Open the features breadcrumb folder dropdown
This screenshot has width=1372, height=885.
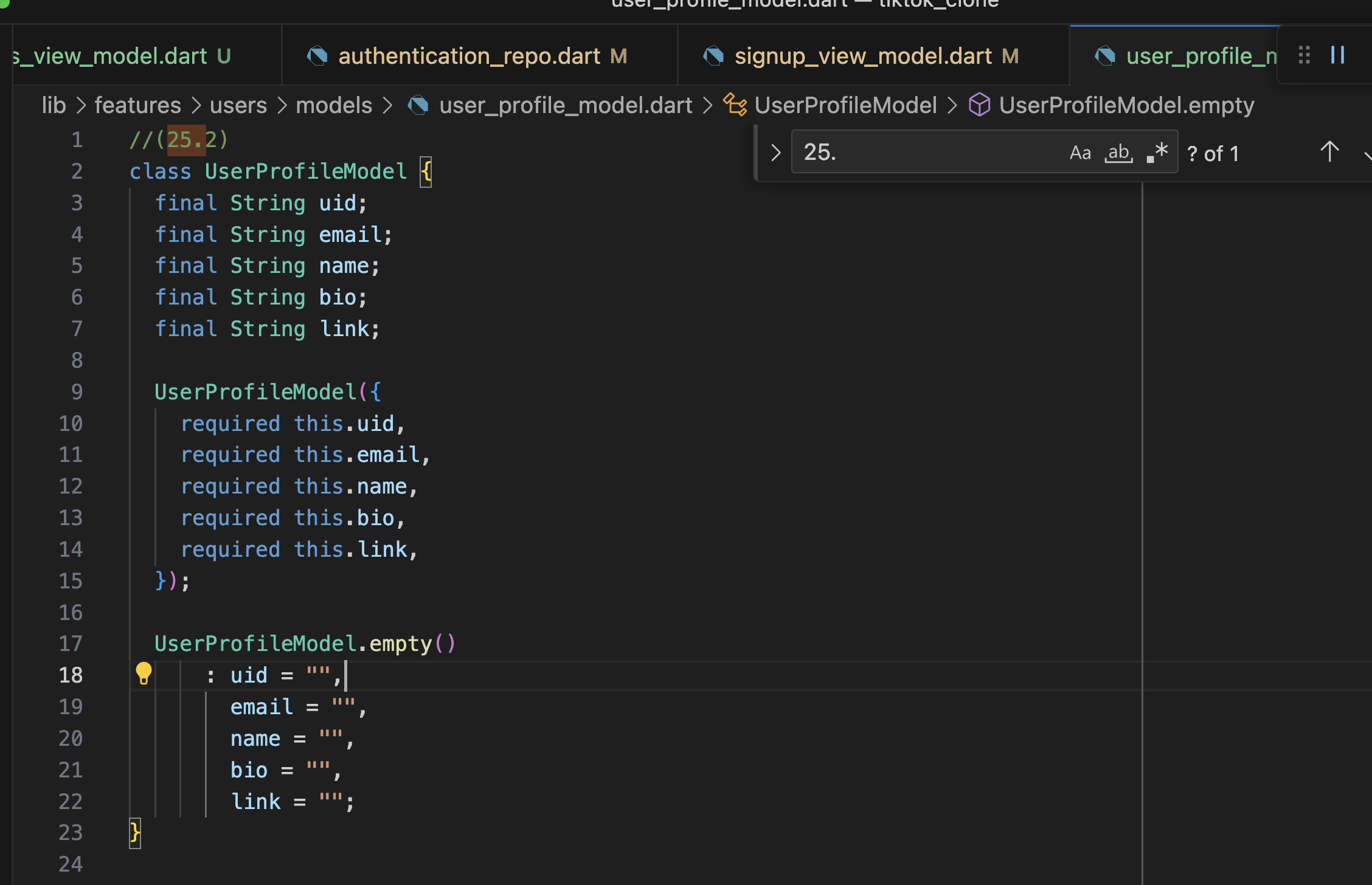coord(137,105)
